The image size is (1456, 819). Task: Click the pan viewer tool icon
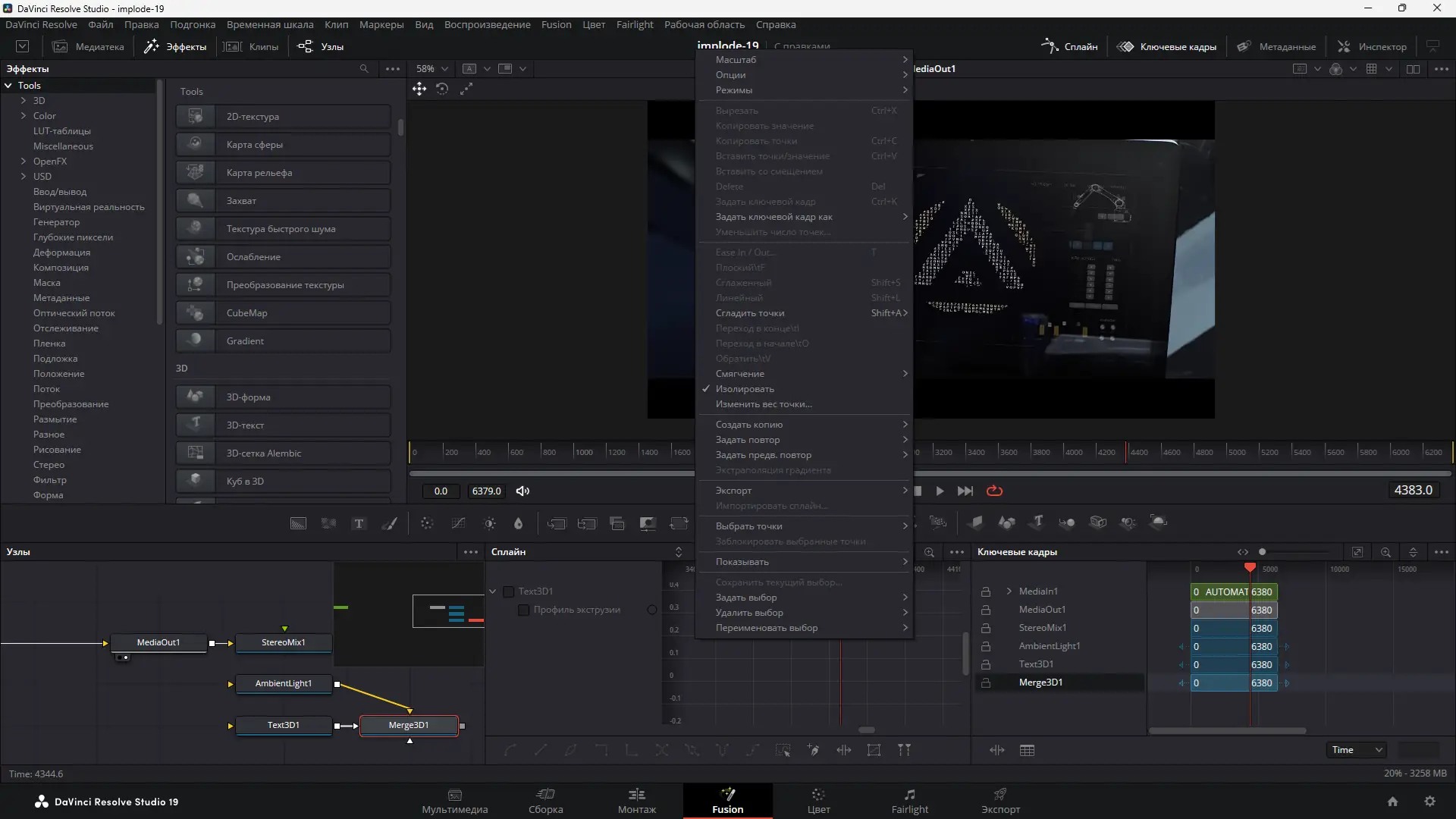pos(419,89)
